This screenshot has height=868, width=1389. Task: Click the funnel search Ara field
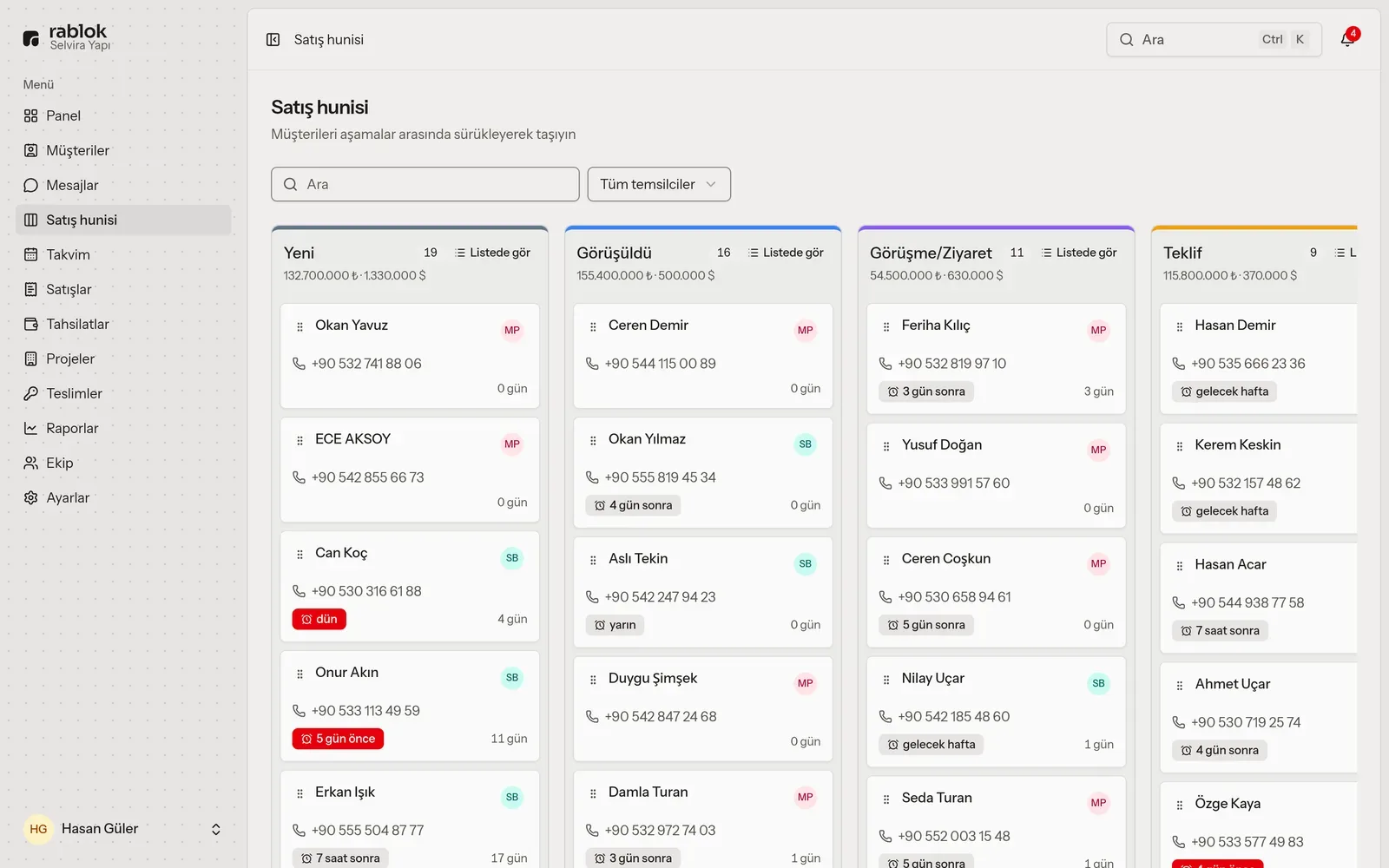425,184
